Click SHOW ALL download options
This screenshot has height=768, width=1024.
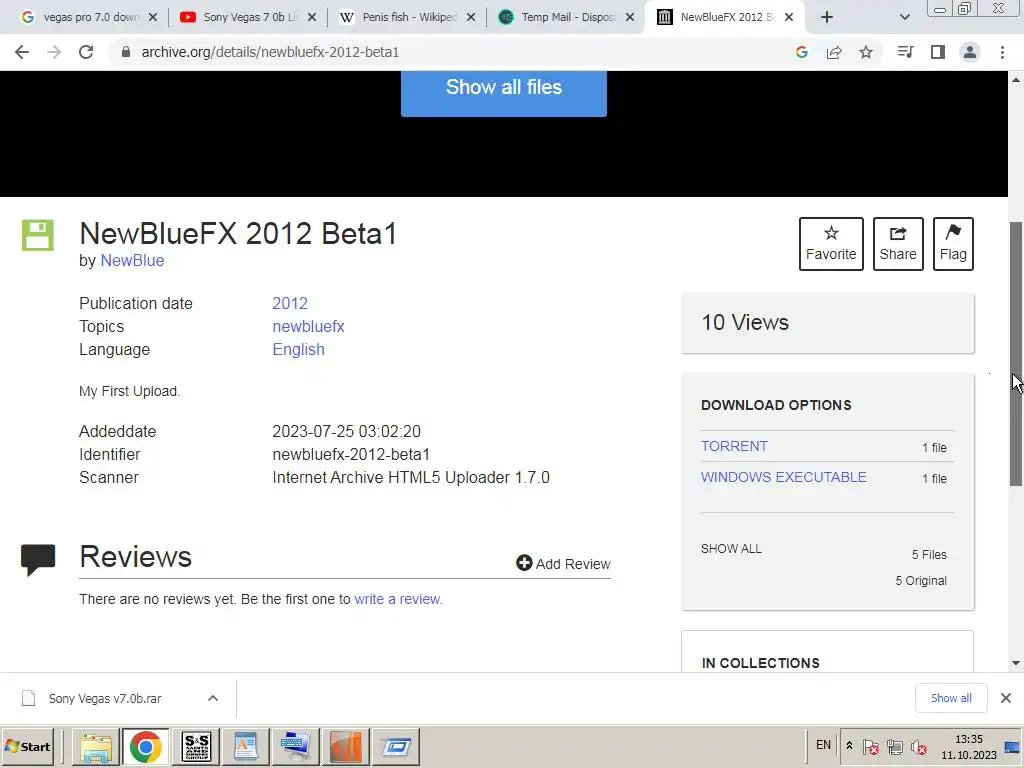point(731,549)
